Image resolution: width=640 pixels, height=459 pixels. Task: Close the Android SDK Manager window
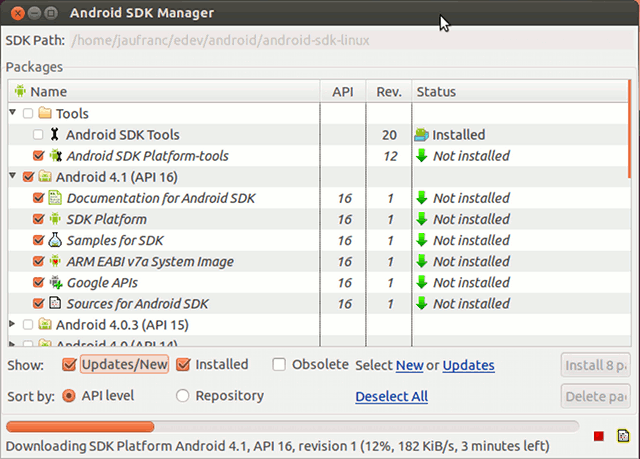click(18, 13)
